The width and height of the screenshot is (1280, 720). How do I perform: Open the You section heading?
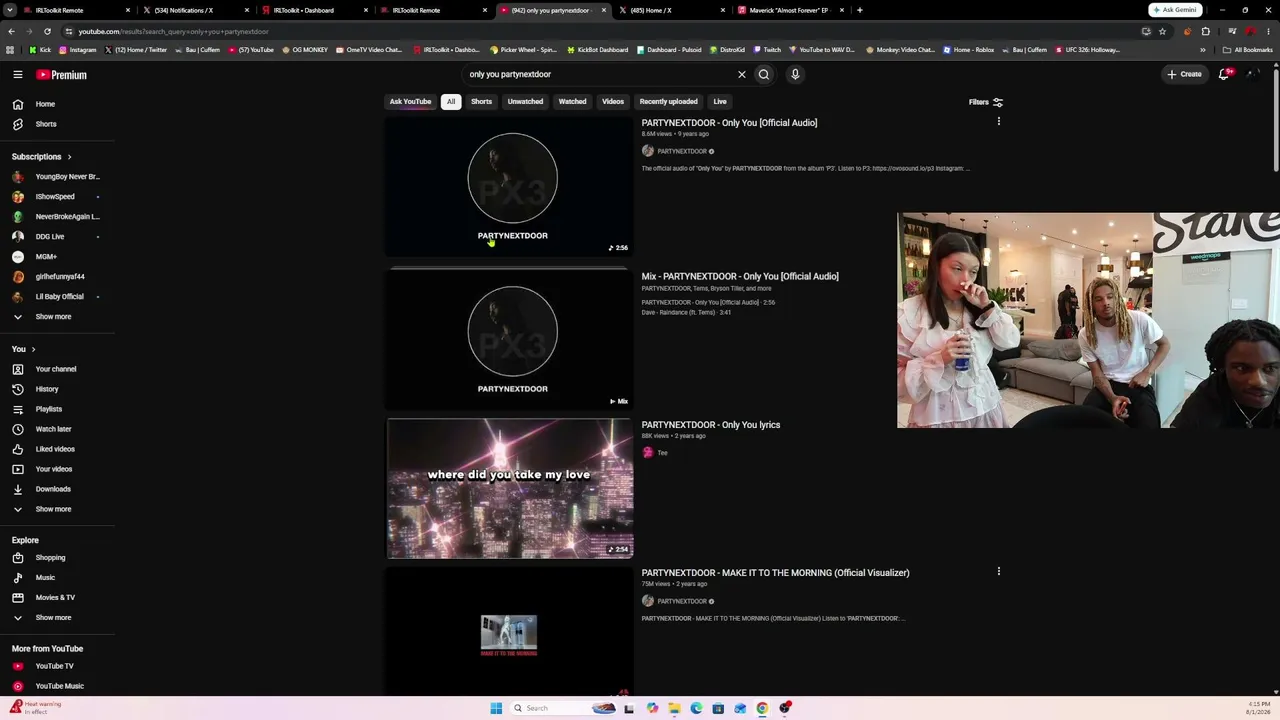coord(23,349)
